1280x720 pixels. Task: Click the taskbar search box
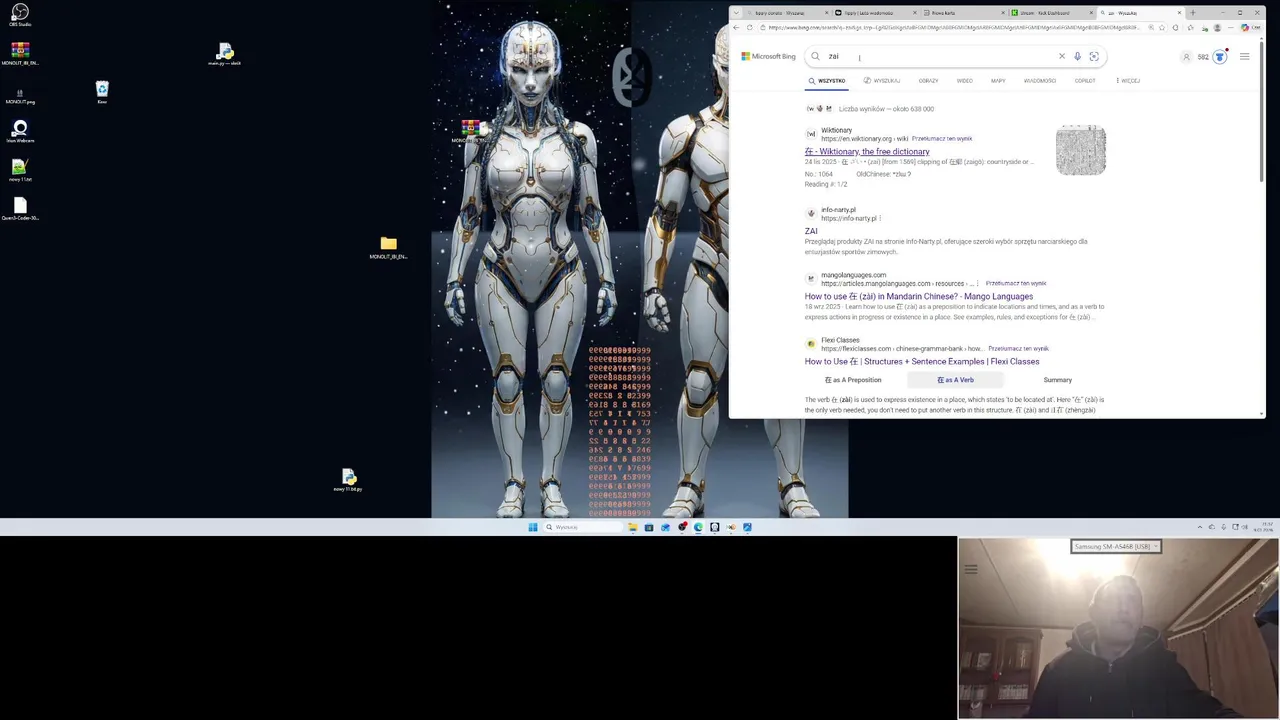[583, 527]
